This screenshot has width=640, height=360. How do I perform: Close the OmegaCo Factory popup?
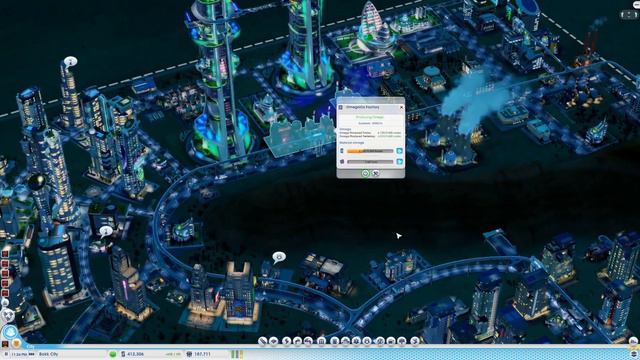pos(402,107)
